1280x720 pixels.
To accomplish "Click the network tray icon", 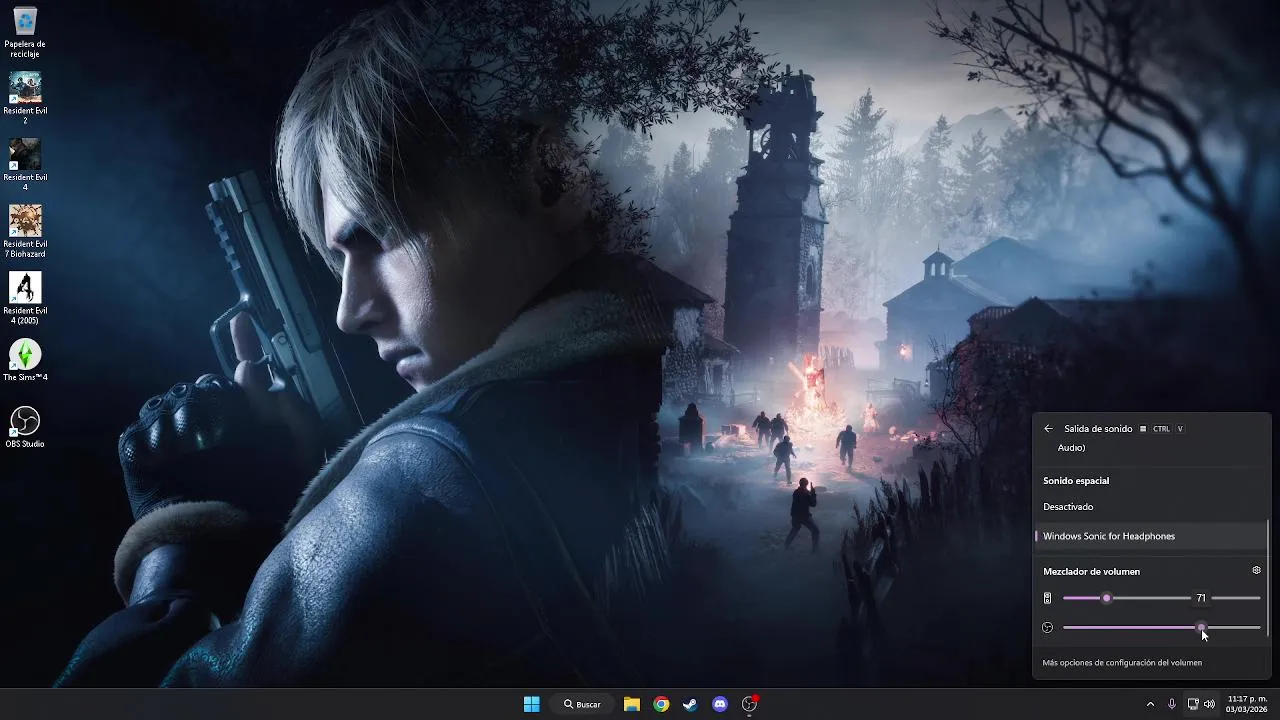I will [x=1193, y=704].
